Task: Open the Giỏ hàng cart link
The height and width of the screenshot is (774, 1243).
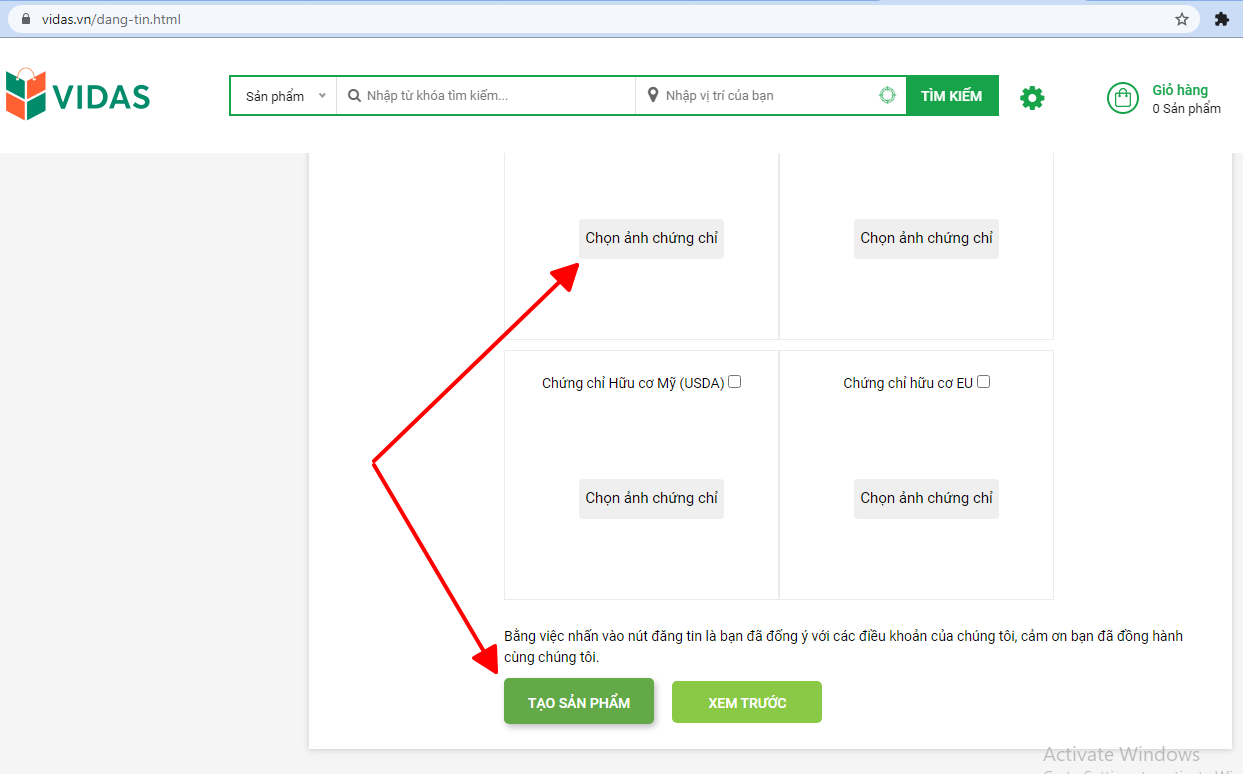Action: [1180, 90]
